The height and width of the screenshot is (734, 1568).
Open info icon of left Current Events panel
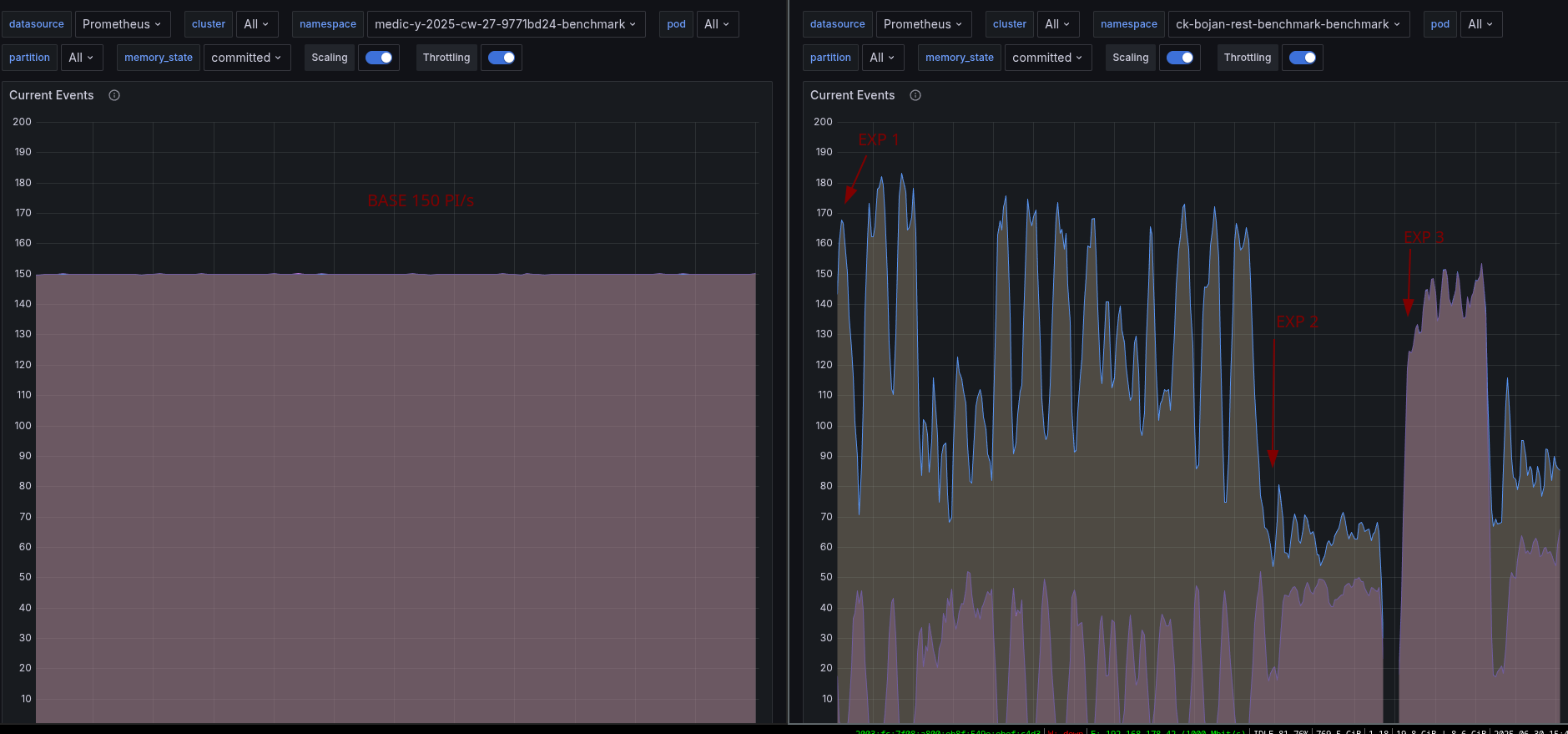click(114, 95)
